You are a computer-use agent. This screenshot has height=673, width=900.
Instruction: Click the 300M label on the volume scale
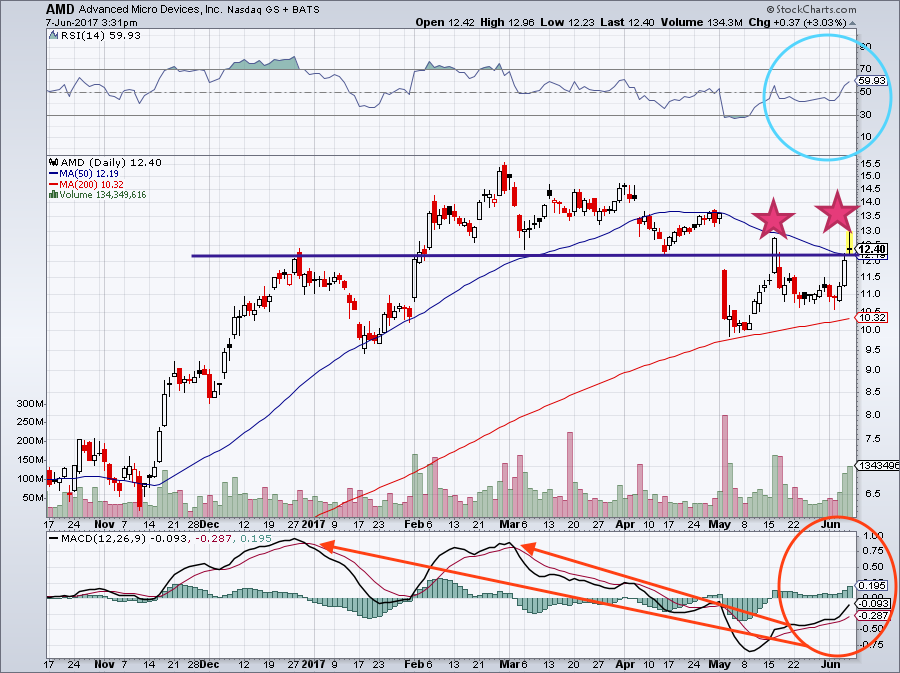coord(30,404)
